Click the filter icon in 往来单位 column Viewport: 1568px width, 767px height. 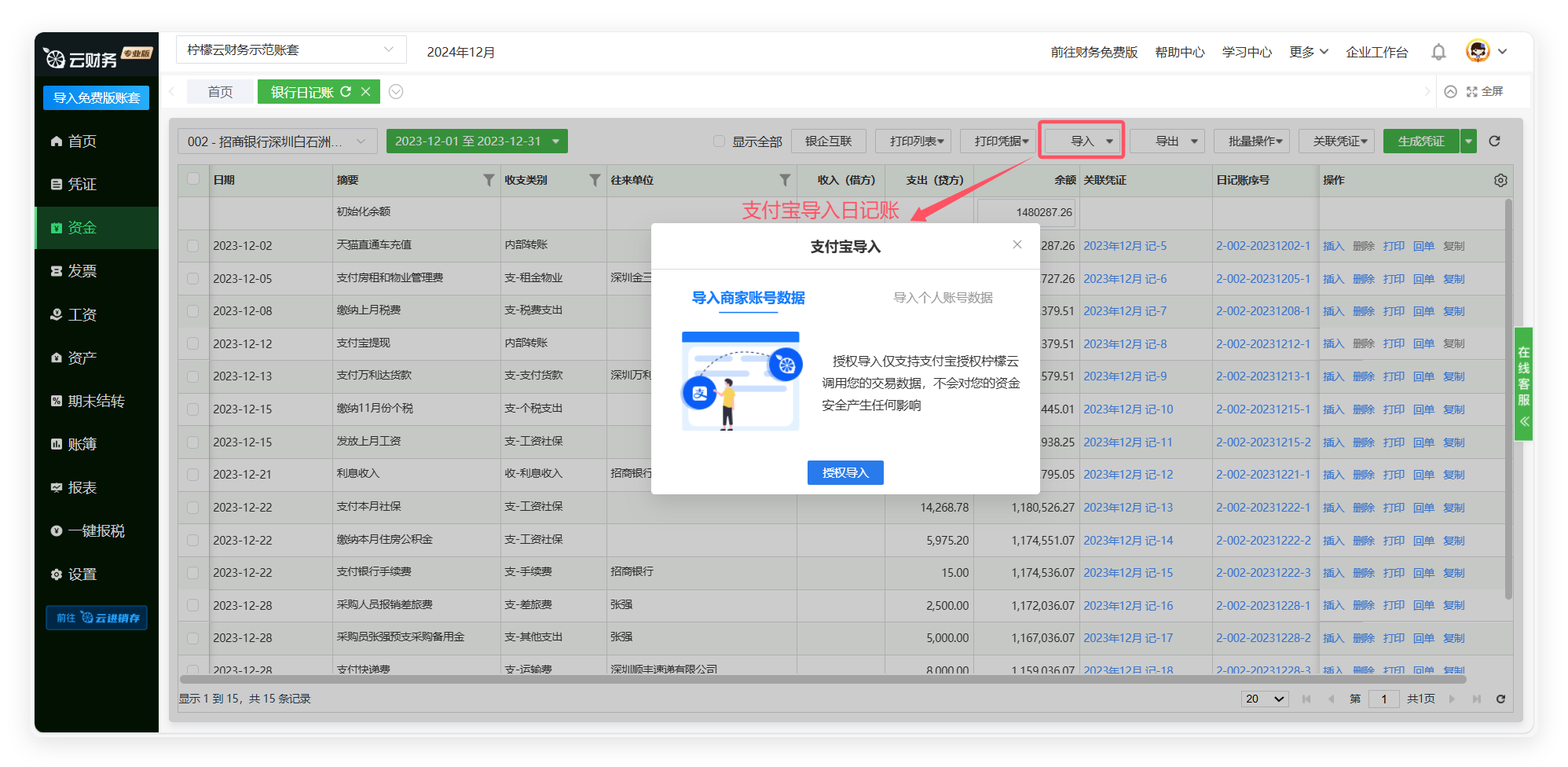pos(784,180)
